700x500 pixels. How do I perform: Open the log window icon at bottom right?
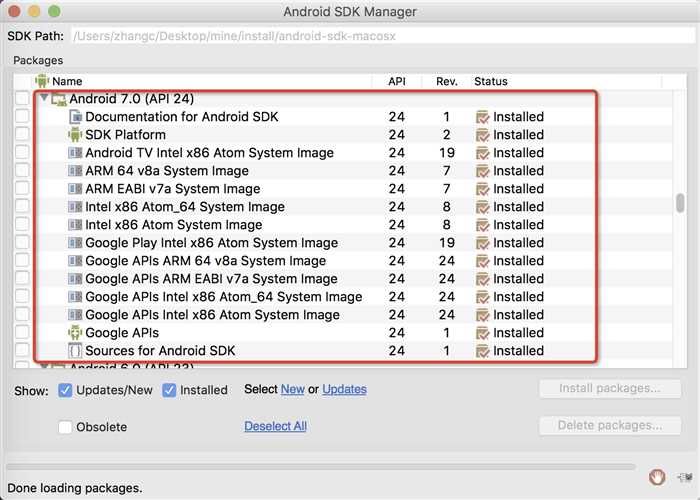684,477
